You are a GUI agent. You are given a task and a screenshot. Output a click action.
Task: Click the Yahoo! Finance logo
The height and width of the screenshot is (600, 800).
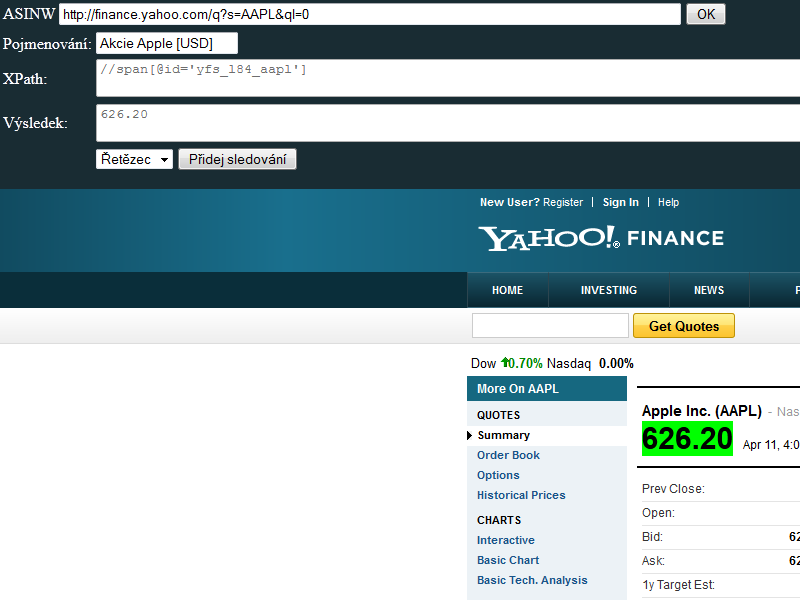tap(601, 238)
